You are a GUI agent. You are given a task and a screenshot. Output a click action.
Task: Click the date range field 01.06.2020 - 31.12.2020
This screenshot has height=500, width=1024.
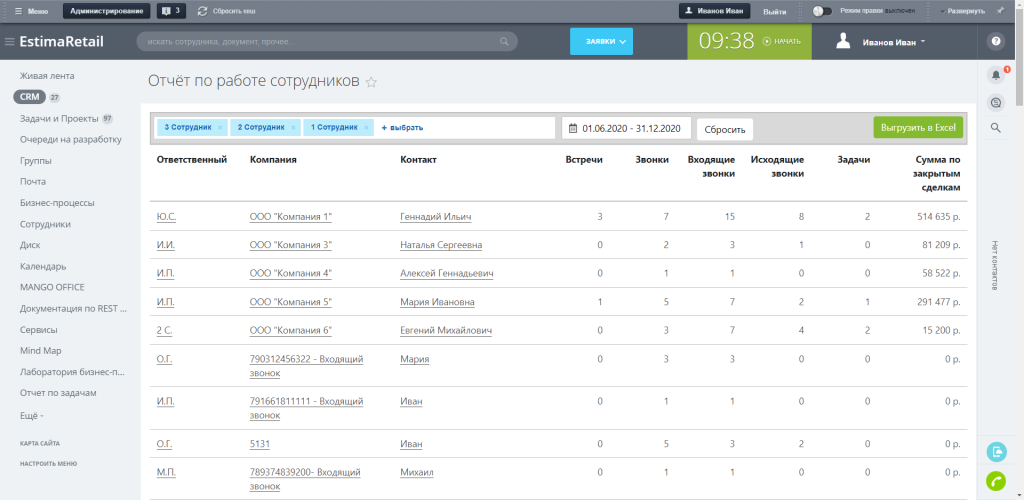point(626,128)
